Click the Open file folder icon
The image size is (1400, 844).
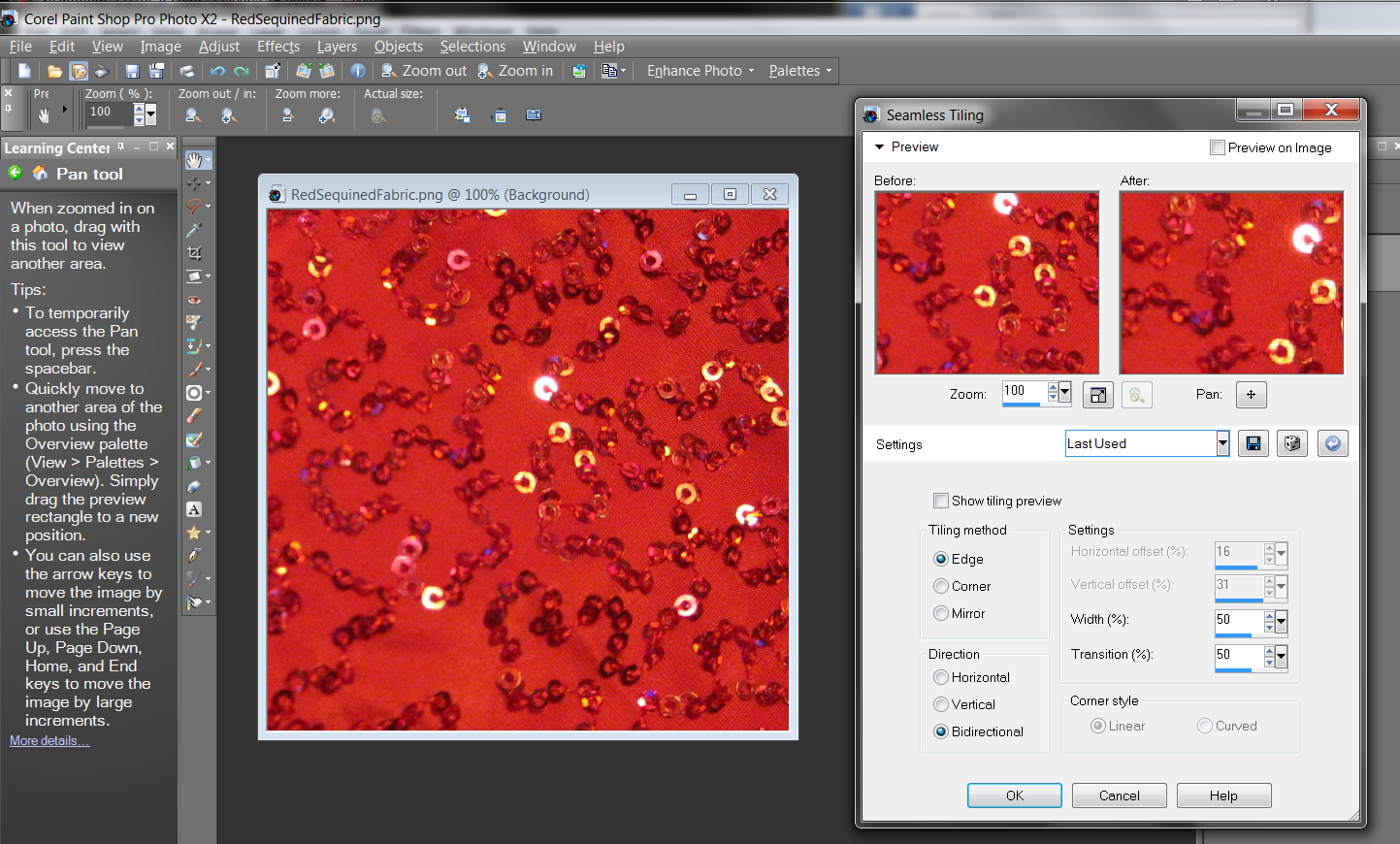pos(55,71)
